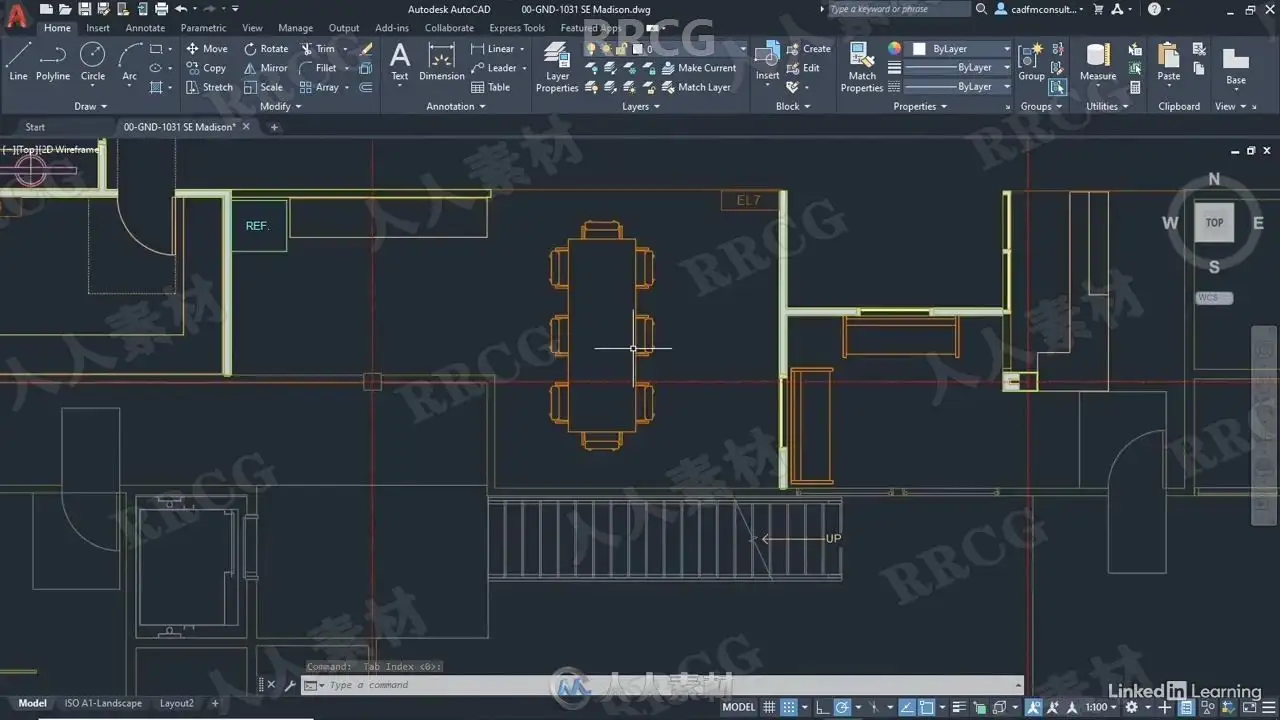Launch the Stretch command

[209, 87]
